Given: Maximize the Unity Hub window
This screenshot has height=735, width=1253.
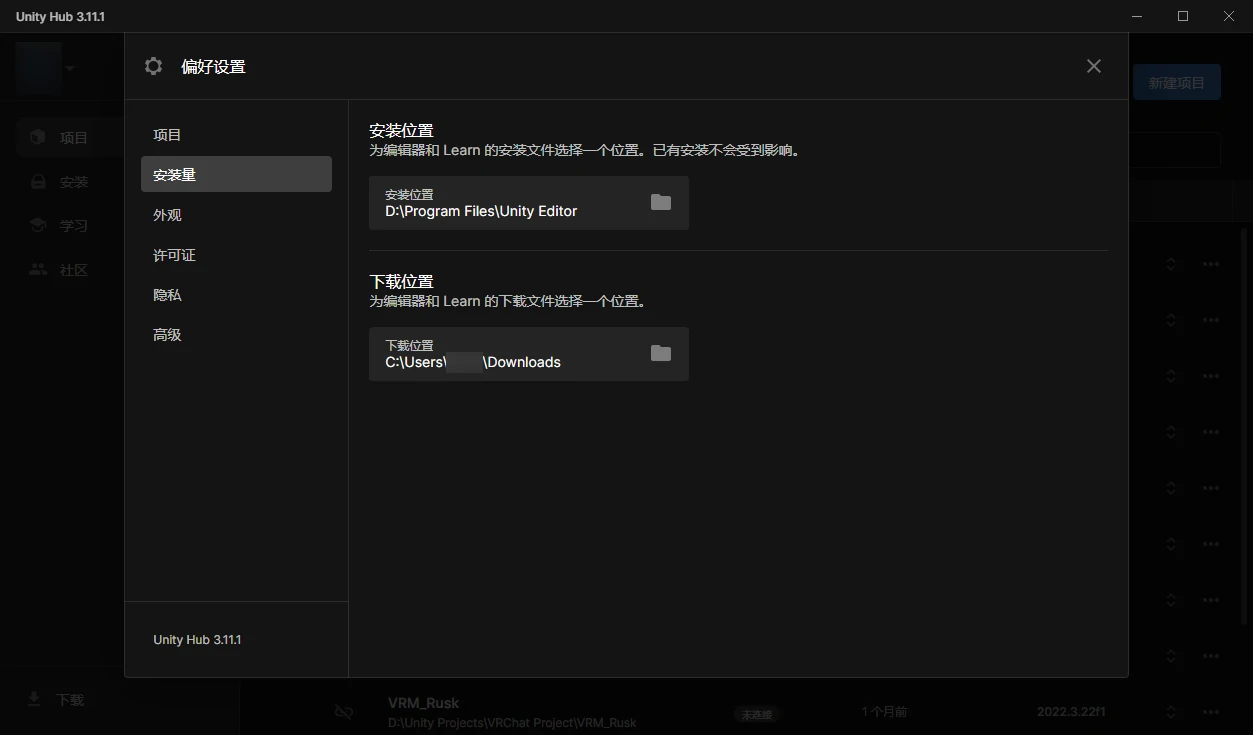Looking at the screenshot, I should [1183, 16].
